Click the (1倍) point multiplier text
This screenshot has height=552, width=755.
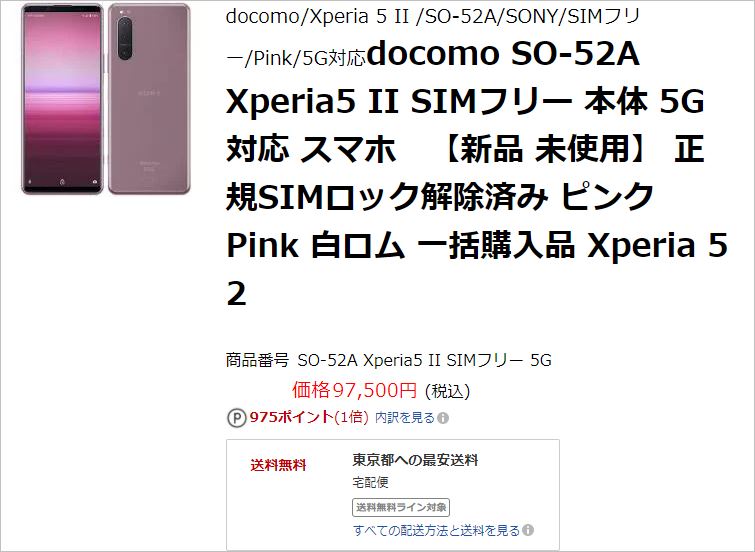pos(351,417)
